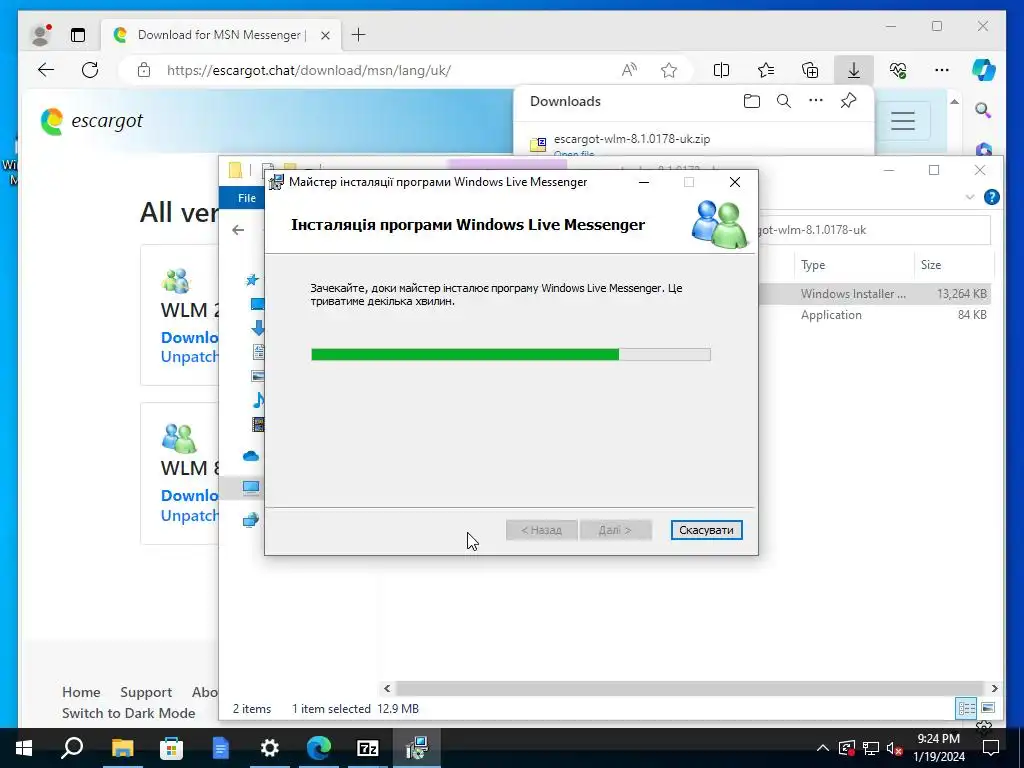The width and height of the screenshot is (1024, 768).
Task: Click the installation progress bar
Action: (511, 354)
